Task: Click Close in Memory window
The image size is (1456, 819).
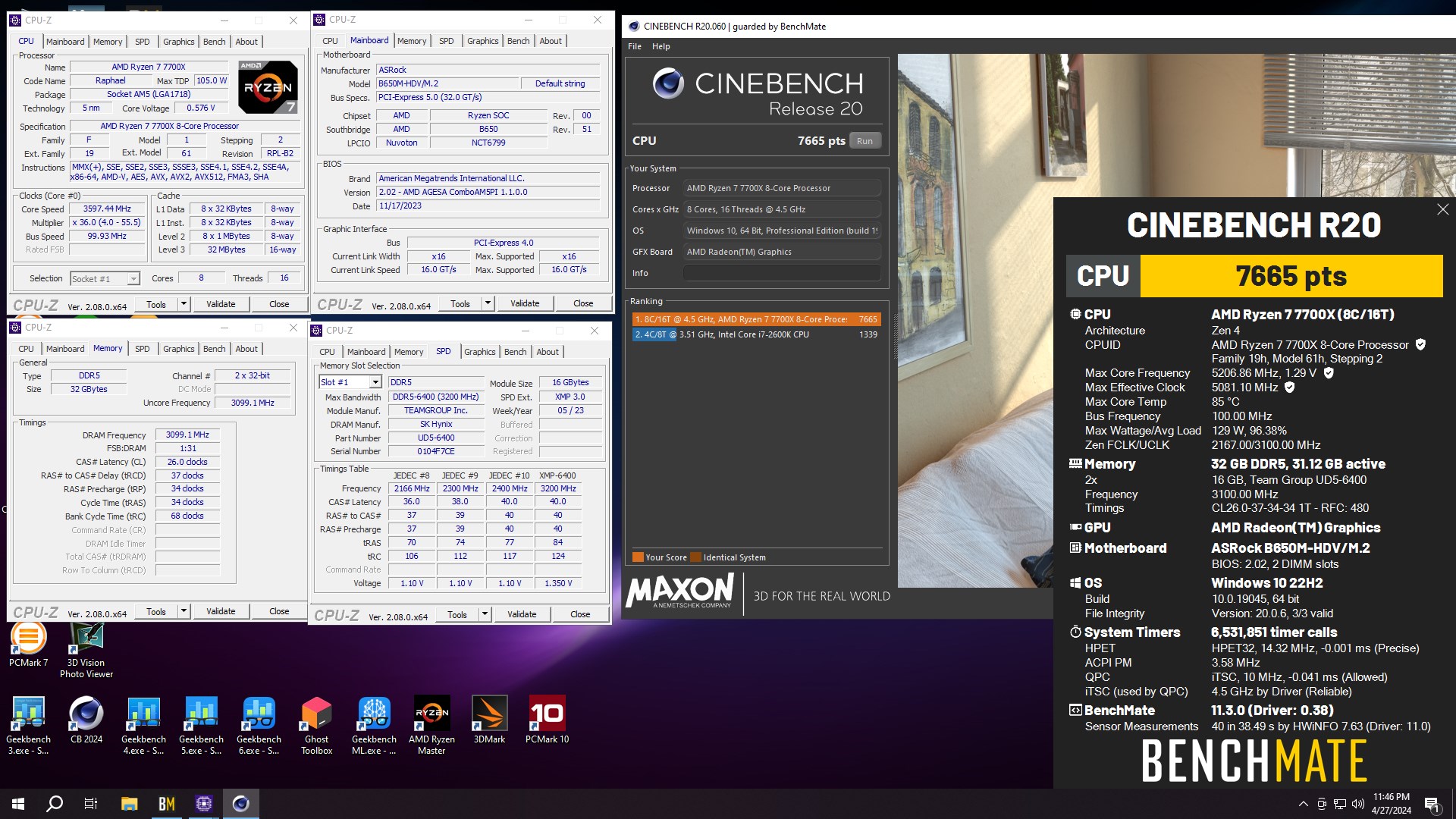Action: coord(279,611)
